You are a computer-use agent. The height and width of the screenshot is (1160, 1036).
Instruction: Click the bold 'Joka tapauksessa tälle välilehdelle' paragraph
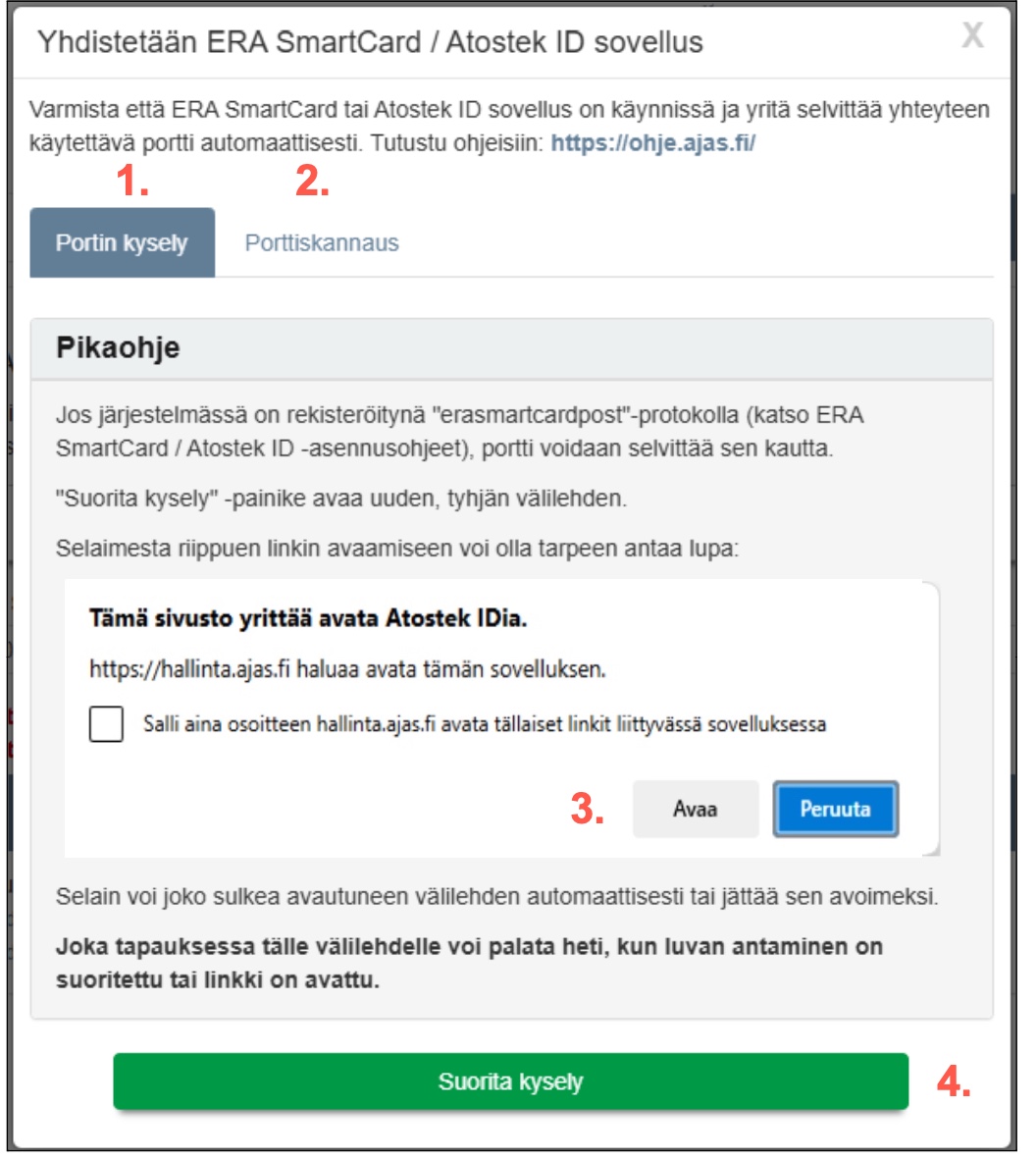point(469,963)
